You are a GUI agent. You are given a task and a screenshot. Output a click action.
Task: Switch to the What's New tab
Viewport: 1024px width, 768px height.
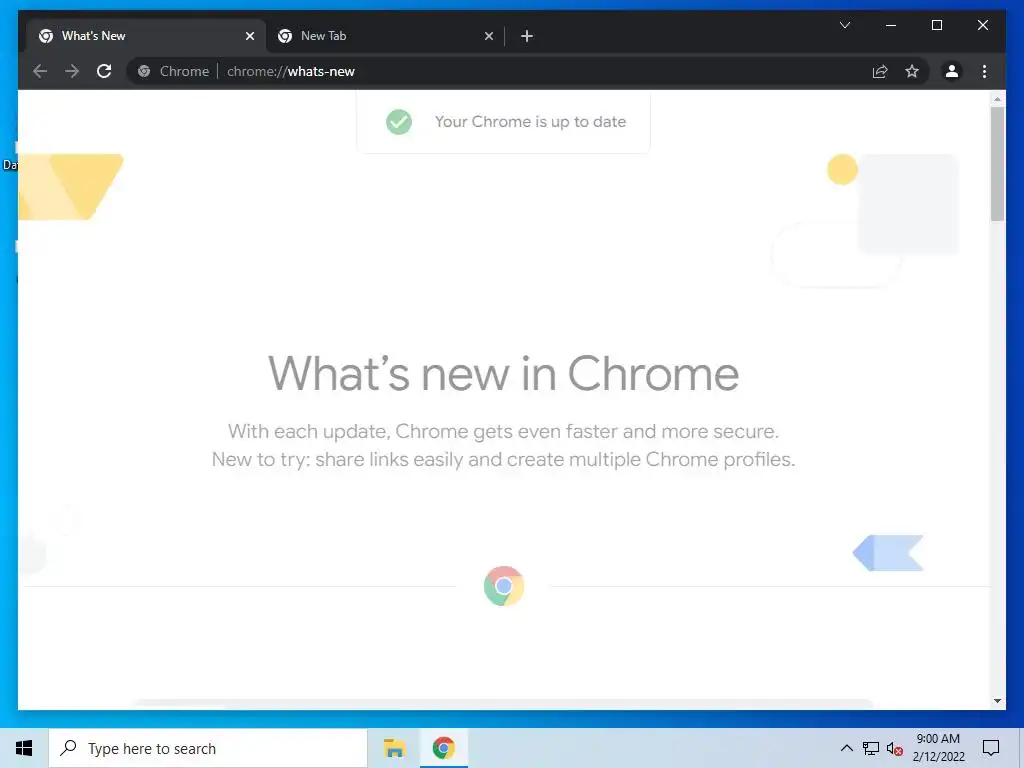[145, 36]
